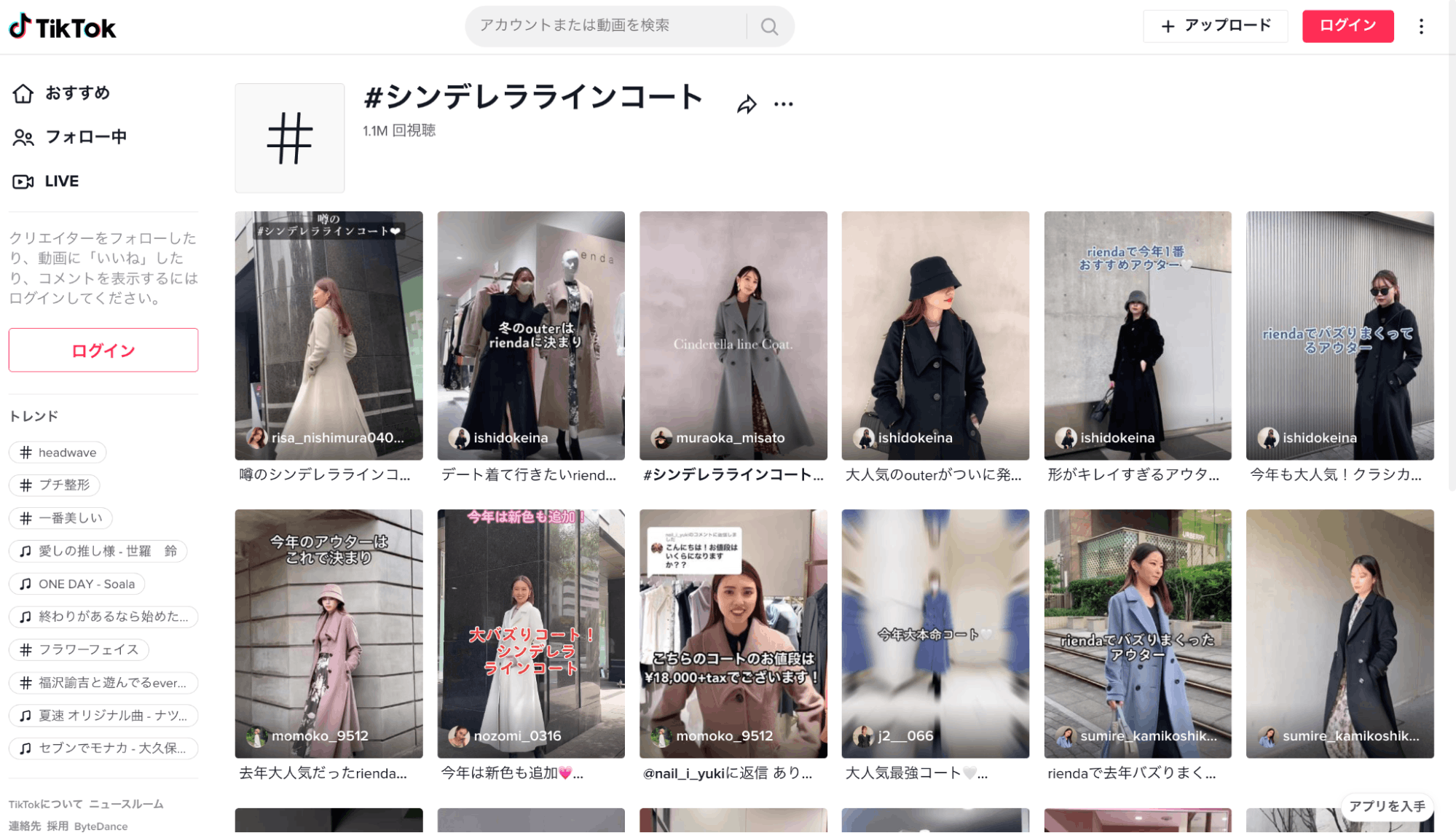The image size is (1456, 833).
Task: Click the アプリを入手 get app button
Action: point(1387,806)
